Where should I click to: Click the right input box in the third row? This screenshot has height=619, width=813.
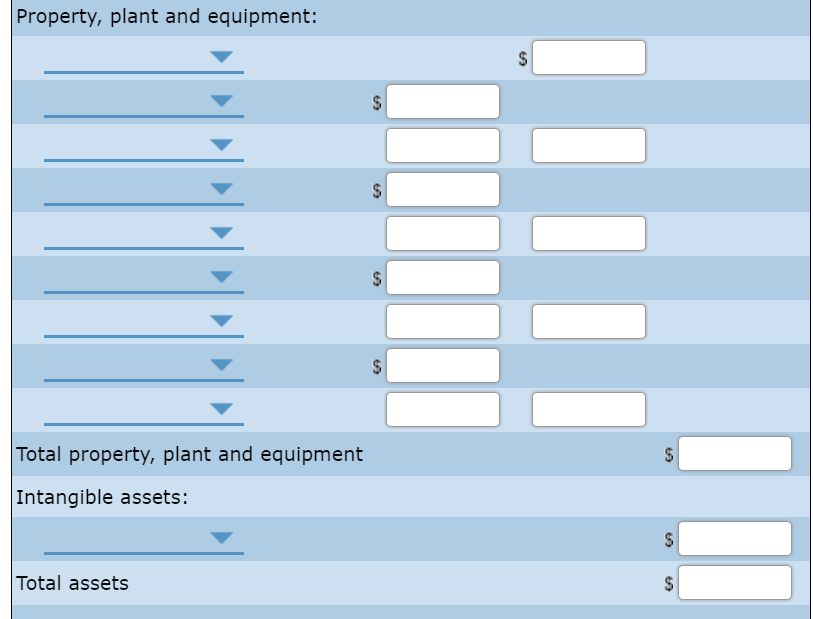coord(589,145)
